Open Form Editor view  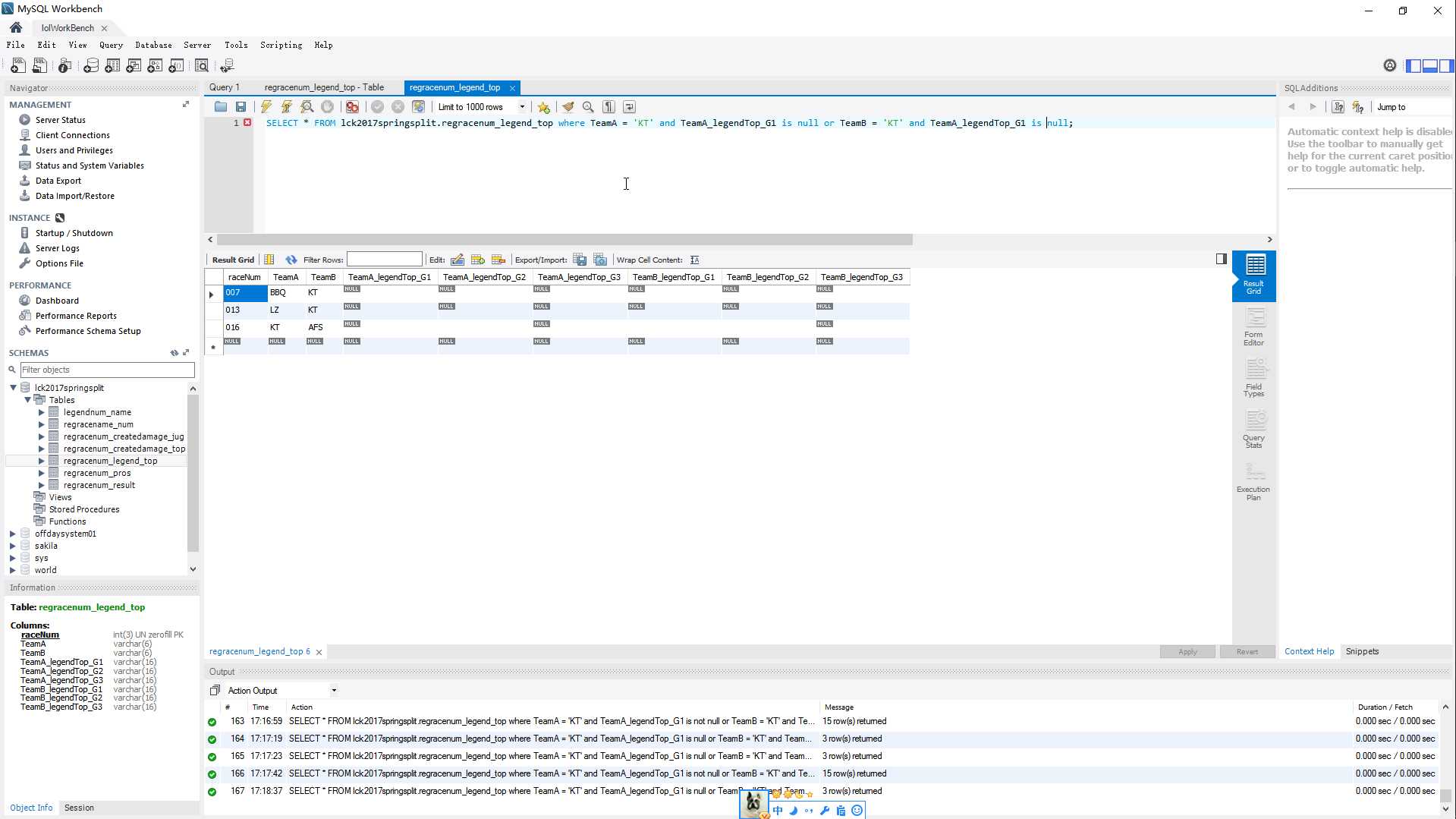pyautogui.click(x=1253, y=327)
